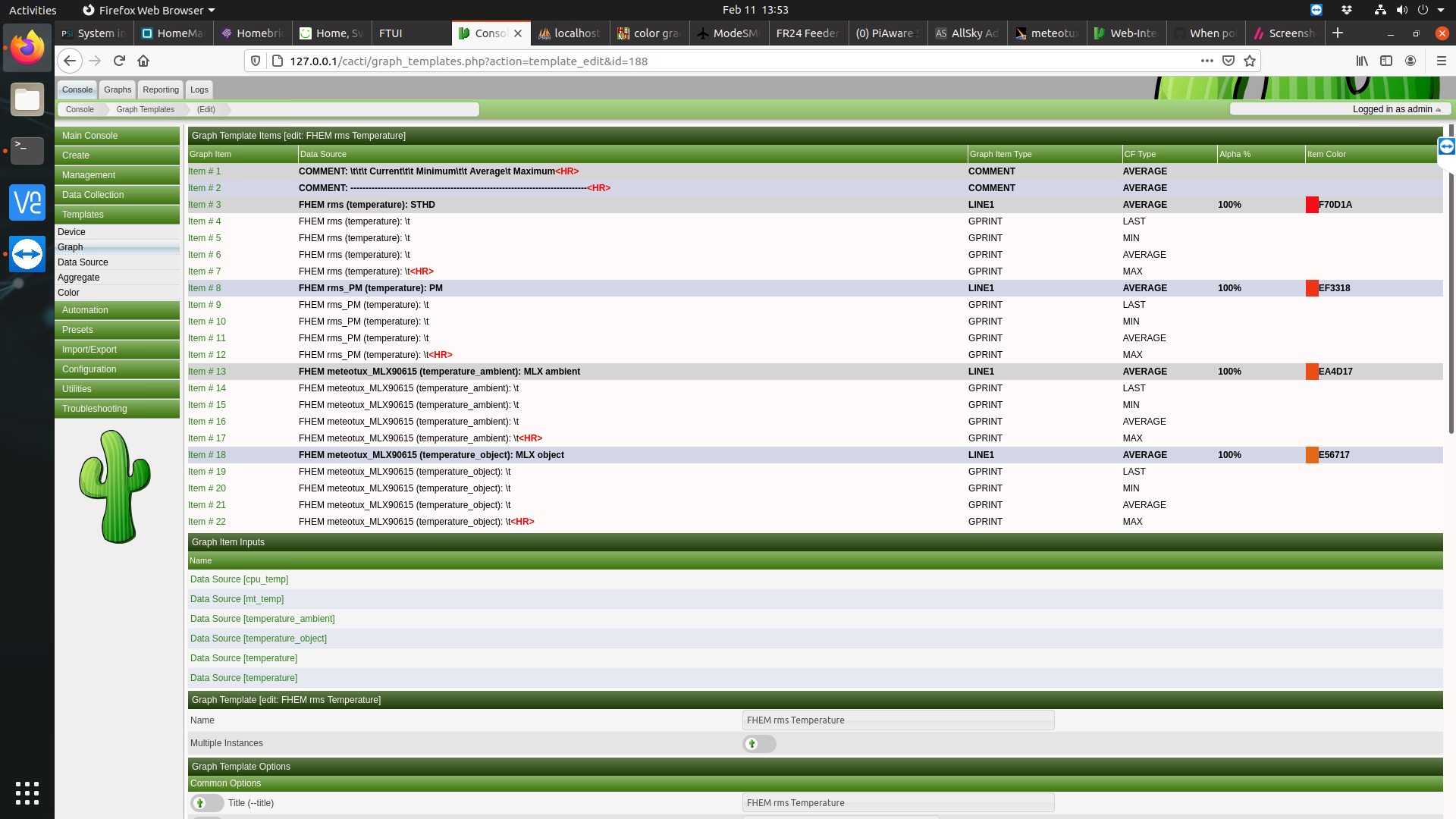The width and height of the screenshot is (1456, 819).
Task: Show the sidebars icon
Action: tap(1386, 61)
